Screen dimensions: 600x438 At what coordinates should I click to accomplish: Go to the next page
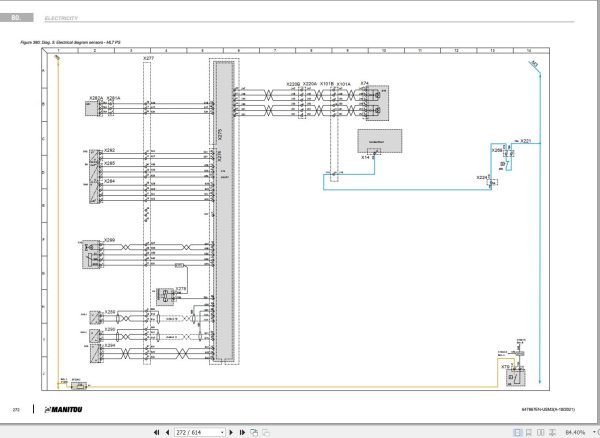click(231, 432)
